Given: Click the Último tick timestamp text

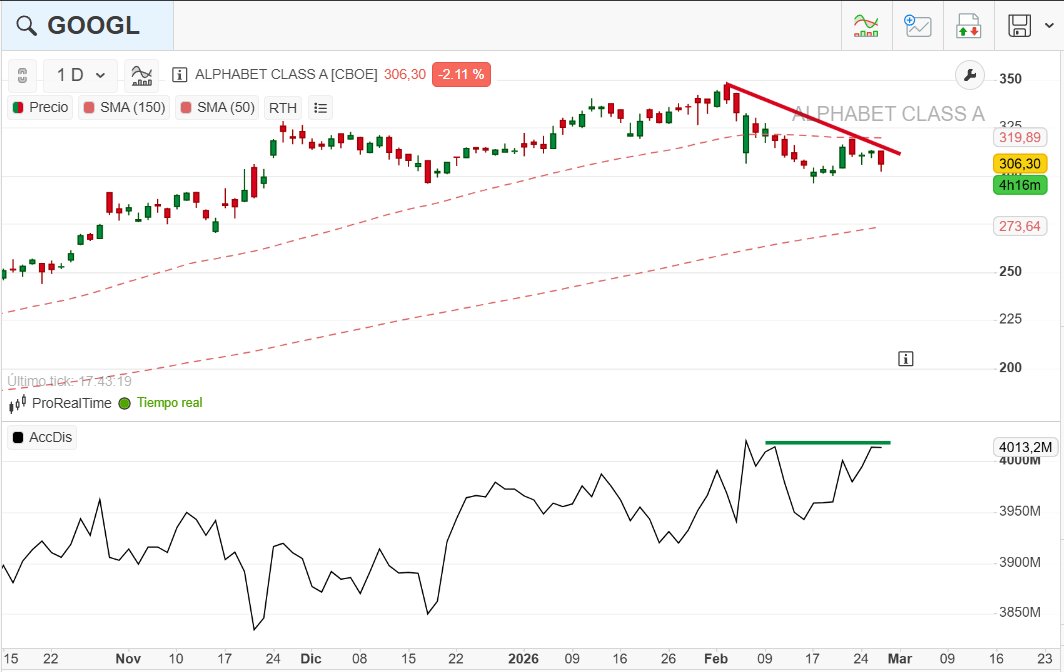Looking at the screenshot, I should click(x=70, y=381).
